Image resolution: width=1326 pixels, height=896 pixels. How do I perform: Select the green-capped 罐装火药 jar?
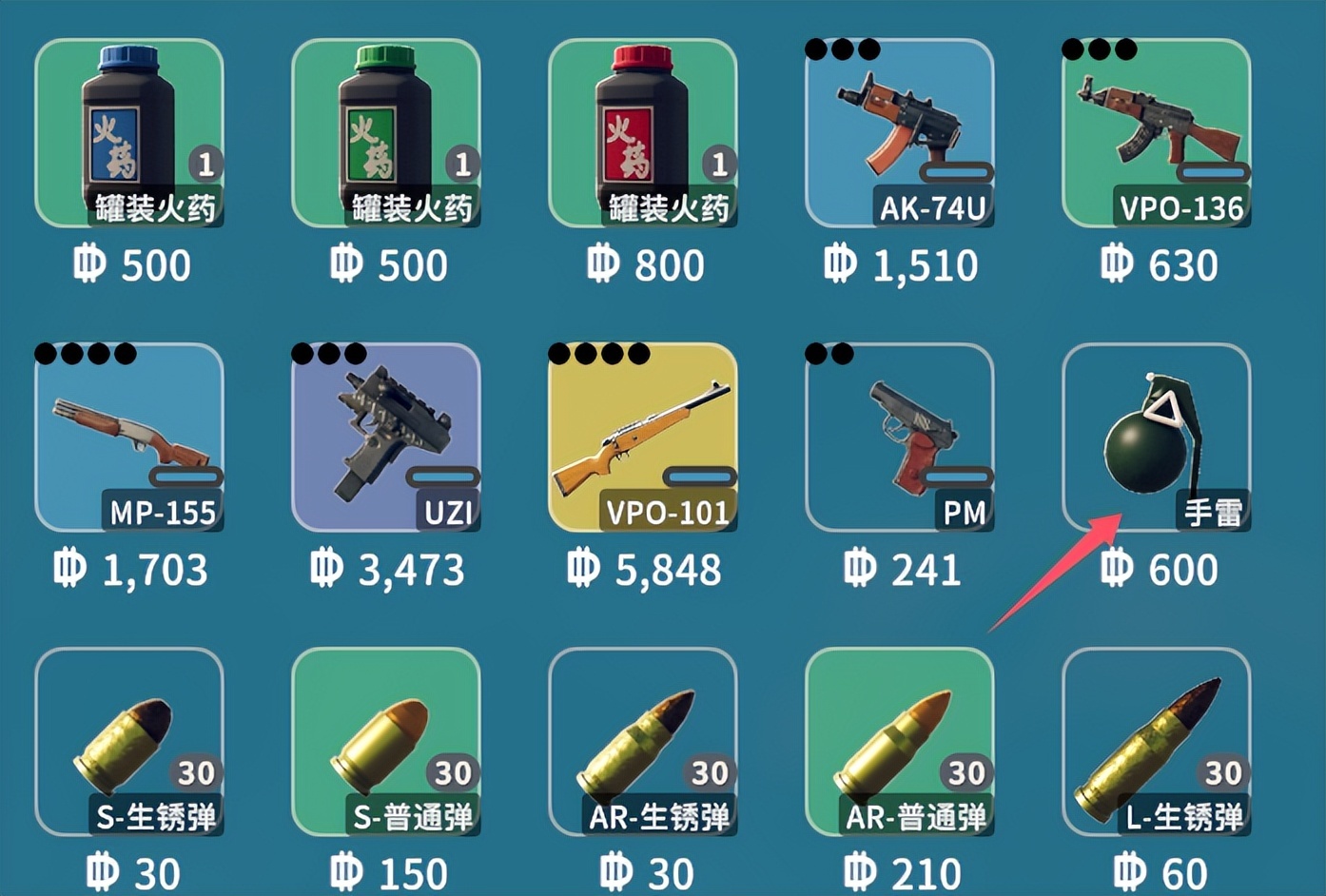click(386, 133)
